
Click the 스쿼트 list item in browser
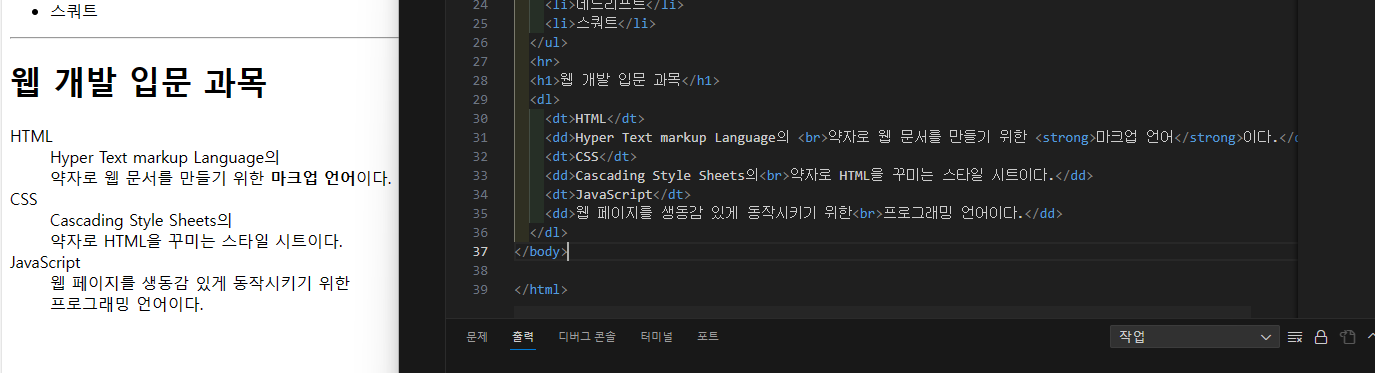[x=74, y=12]
